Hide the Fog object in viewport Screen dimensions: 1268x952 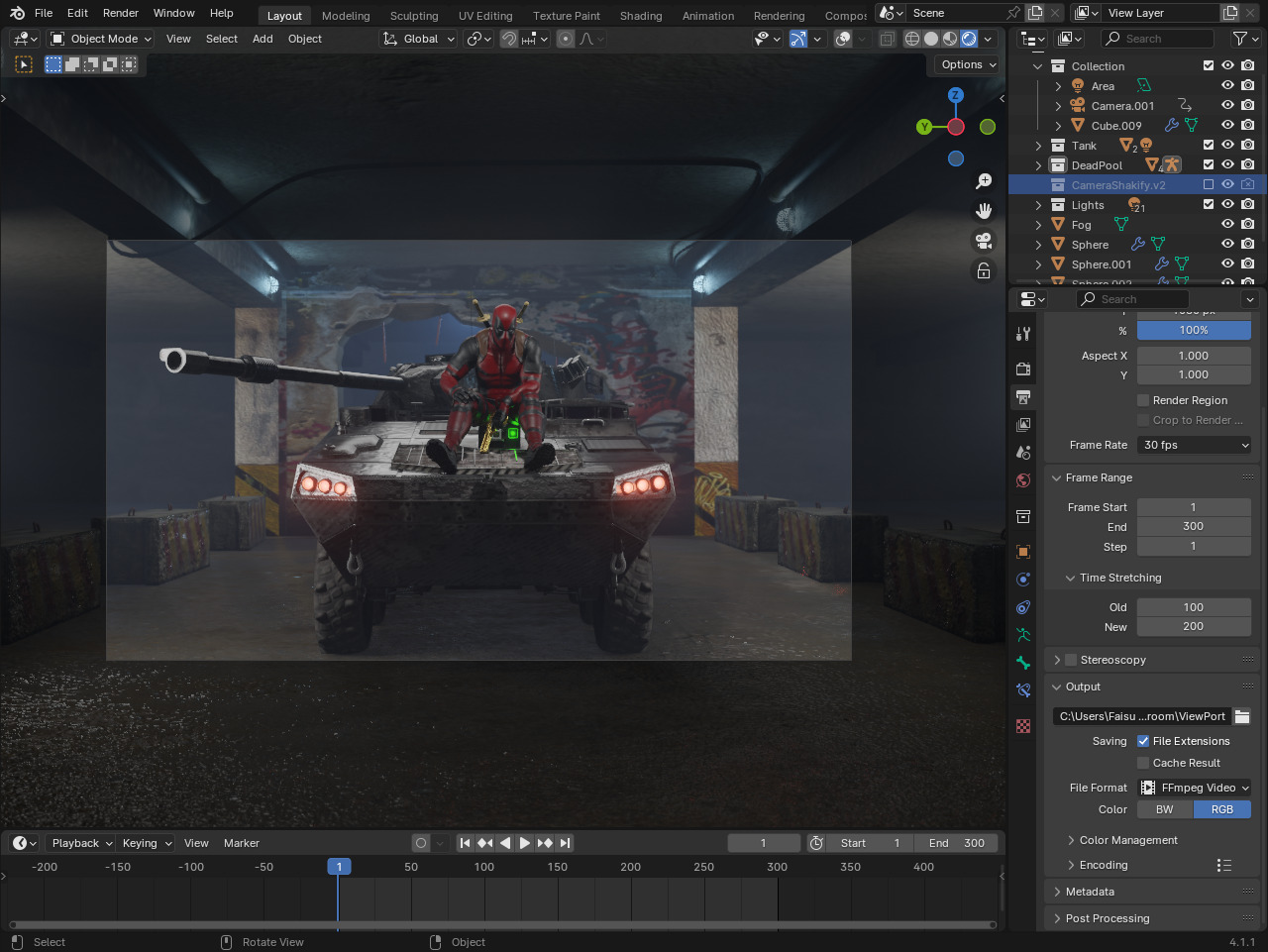1227,224
